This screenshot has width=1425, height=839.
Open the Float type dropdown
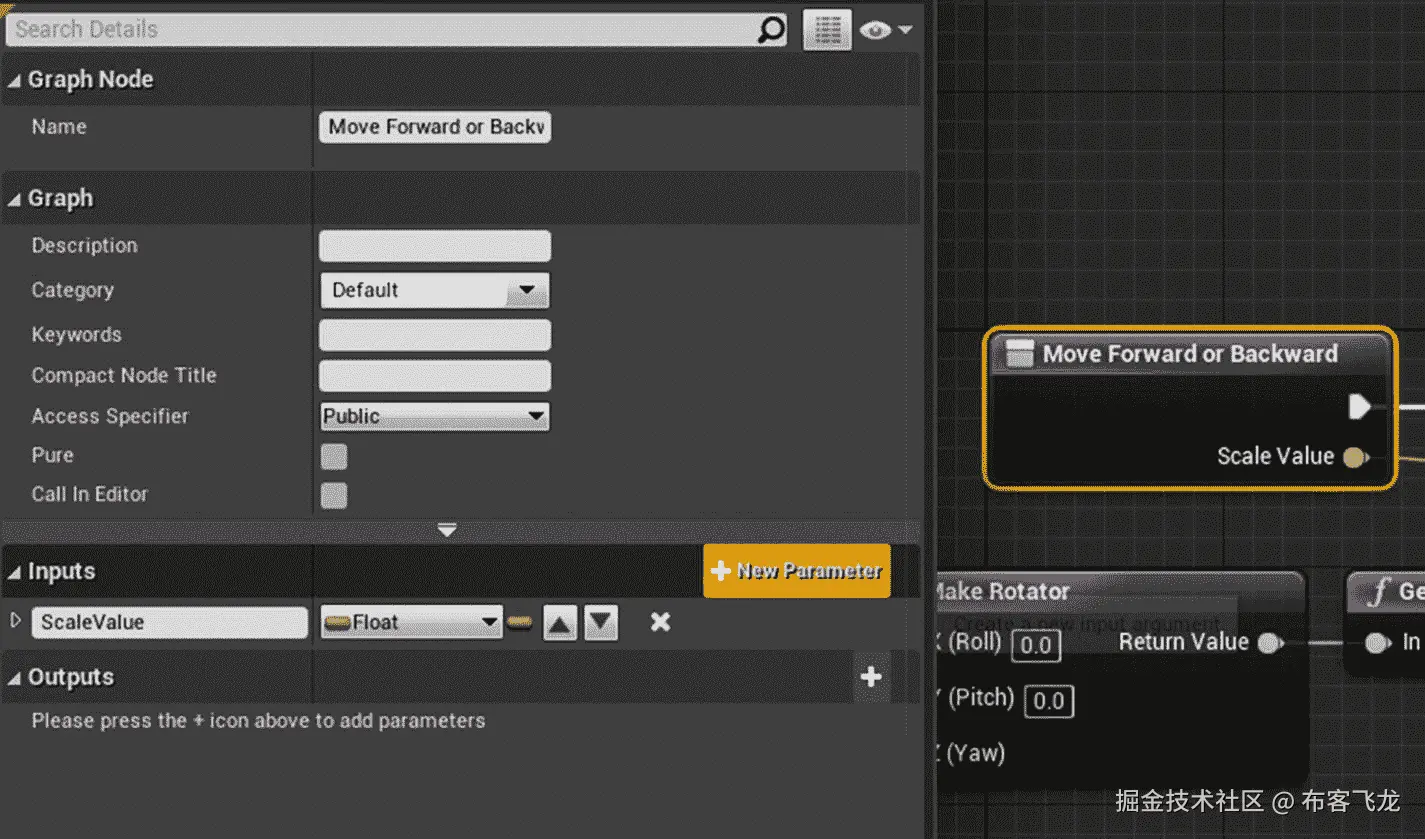pos(411,622)
